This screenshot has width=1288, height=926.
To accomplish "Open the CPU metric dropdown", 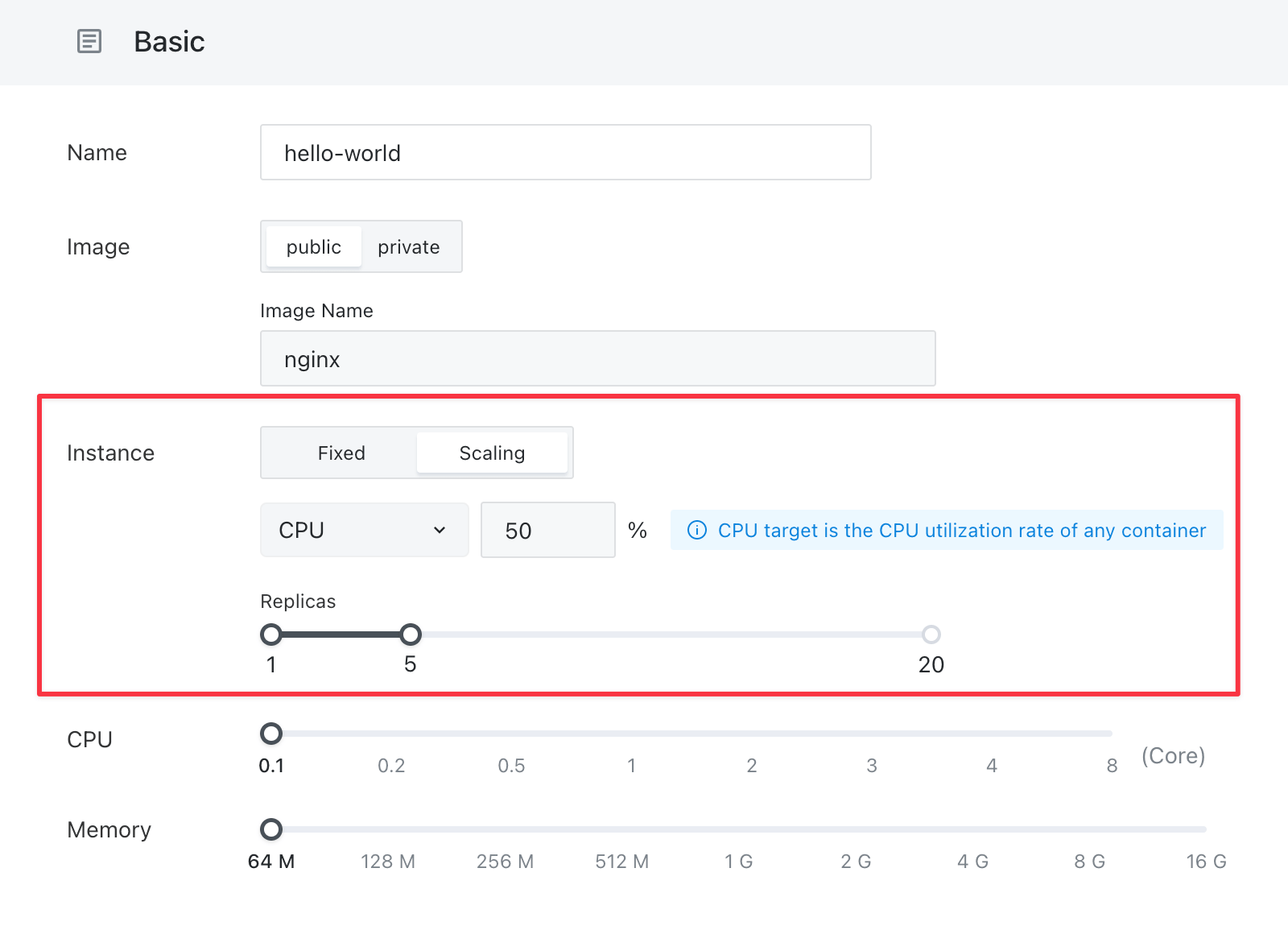I will point(365,530).
